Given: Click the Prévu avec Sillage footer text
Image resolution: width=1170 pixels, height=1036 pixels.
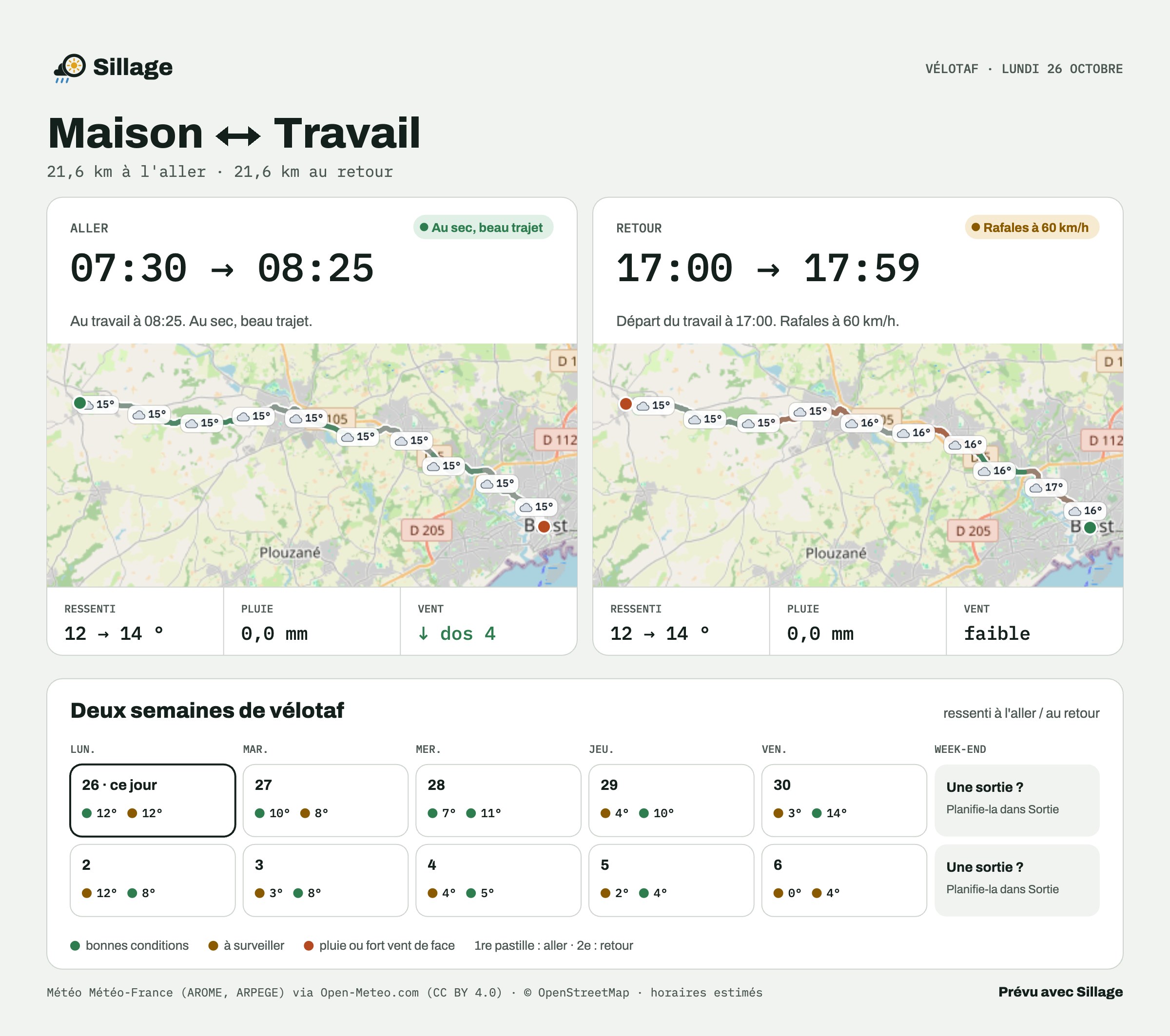Looking at the screenshot, I should (x=1060, y=992).
